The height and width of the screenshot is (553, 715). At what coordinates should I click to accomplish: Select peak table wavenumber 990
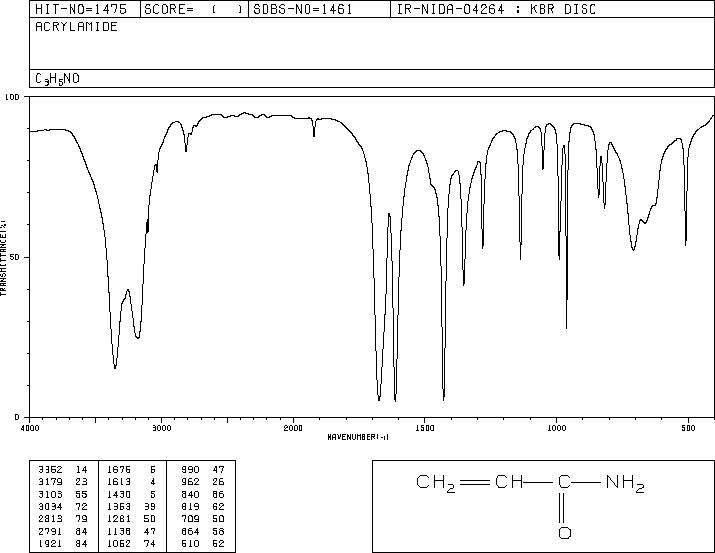[191, 470]
